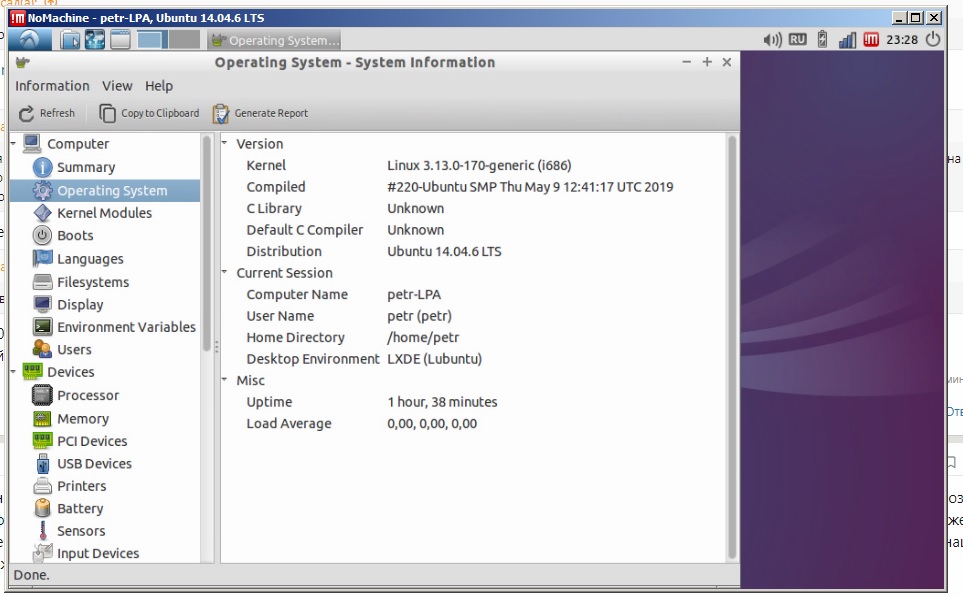Select the 'Load Average' row
The width and height of the screenshot is (963, 597).
coord(473,423)
